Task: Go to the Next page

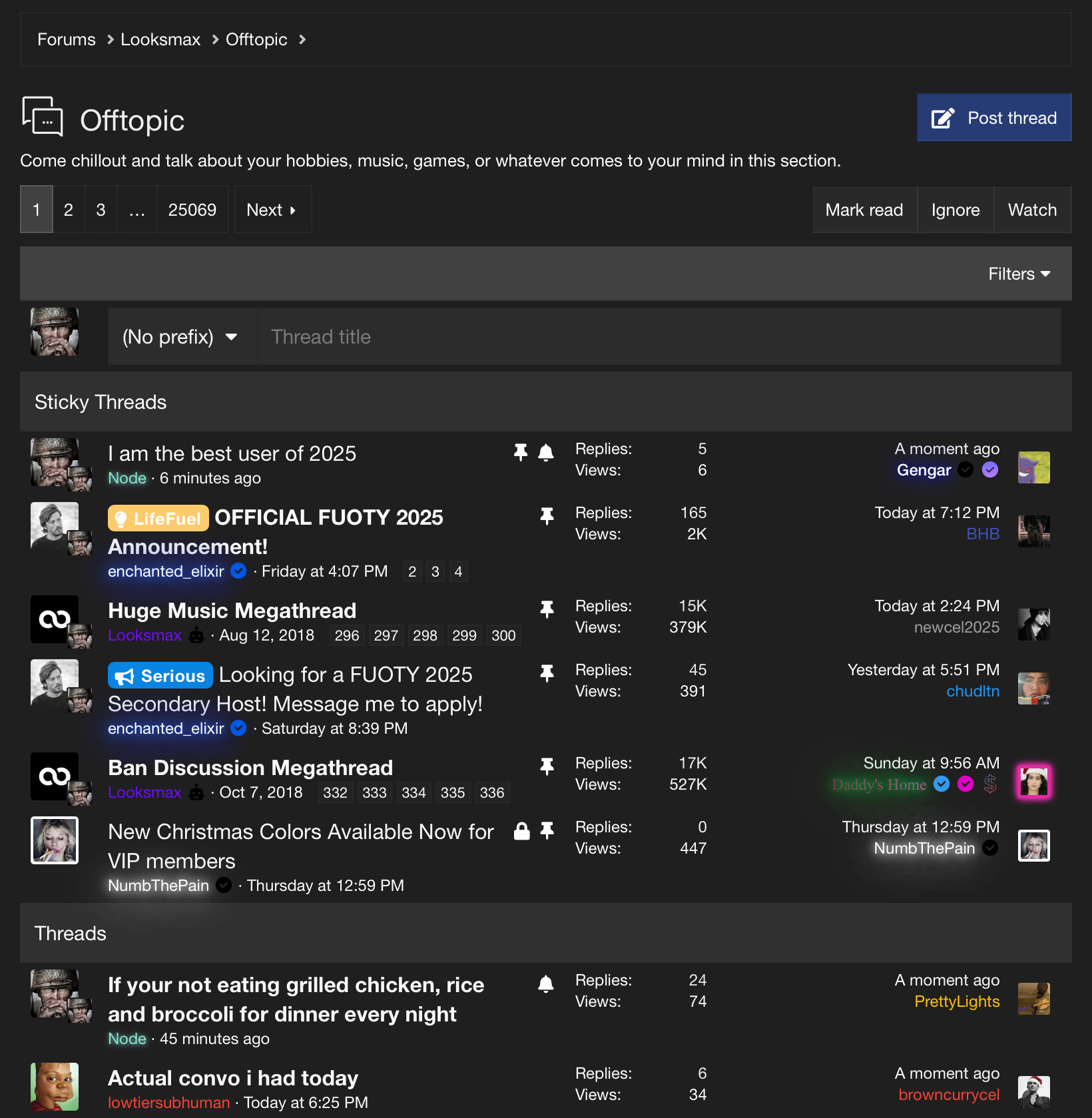Action: [272, 210]
